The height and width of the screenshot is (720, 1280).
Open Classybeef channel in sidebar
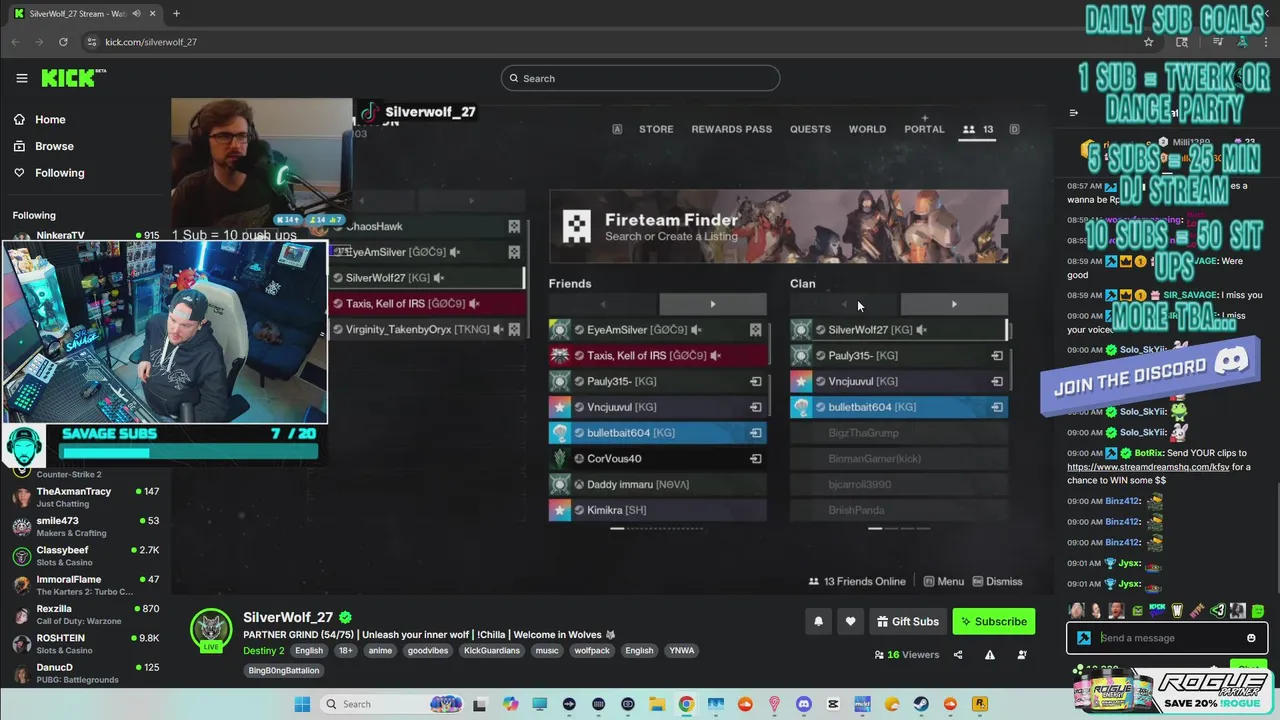[86, 556]
